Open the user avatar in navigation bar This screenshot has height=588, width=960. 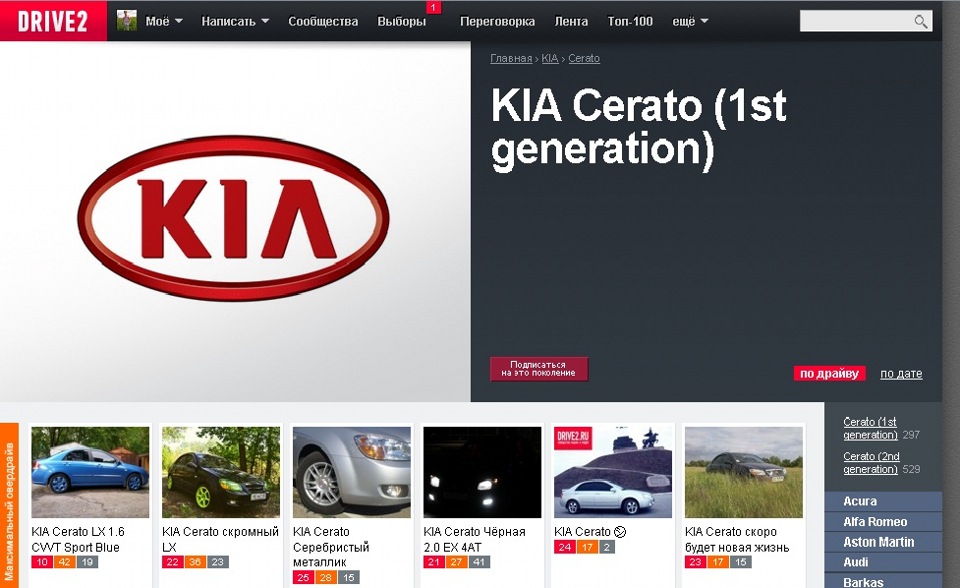(x=127, y=21)
